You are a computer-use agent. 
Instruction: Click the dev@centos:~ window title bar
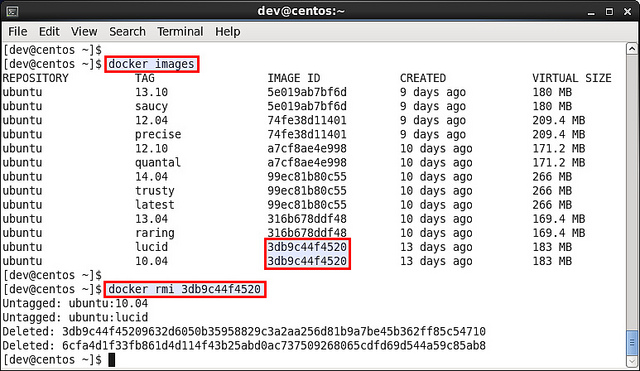coord(301,11)
